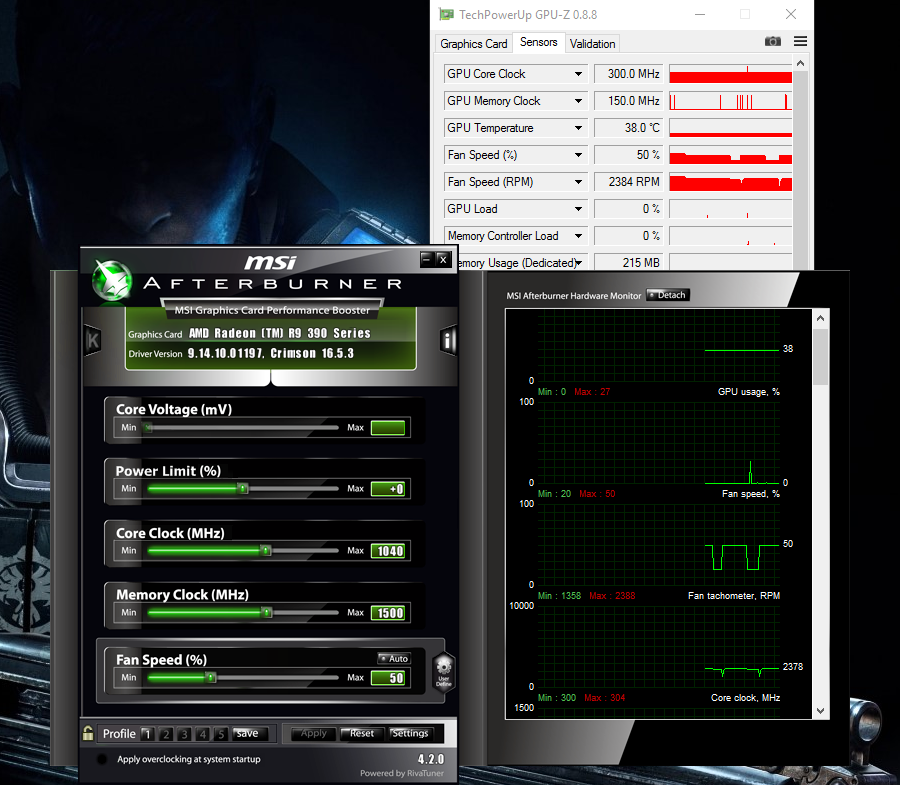The image size is (900, 785).
Task: Click the hardware monitor scrollbar thumb
Action: tap(820, 357)
